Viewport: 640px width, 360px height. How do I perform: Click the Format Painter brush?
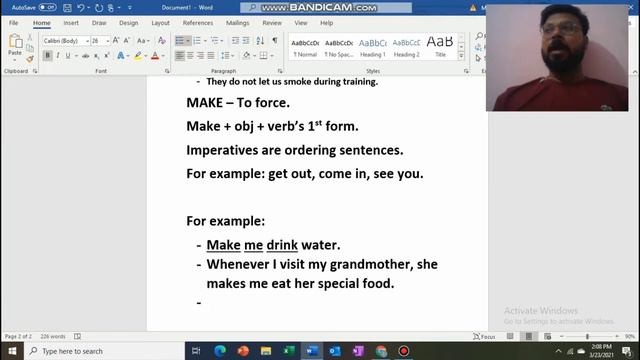[30, 59]
